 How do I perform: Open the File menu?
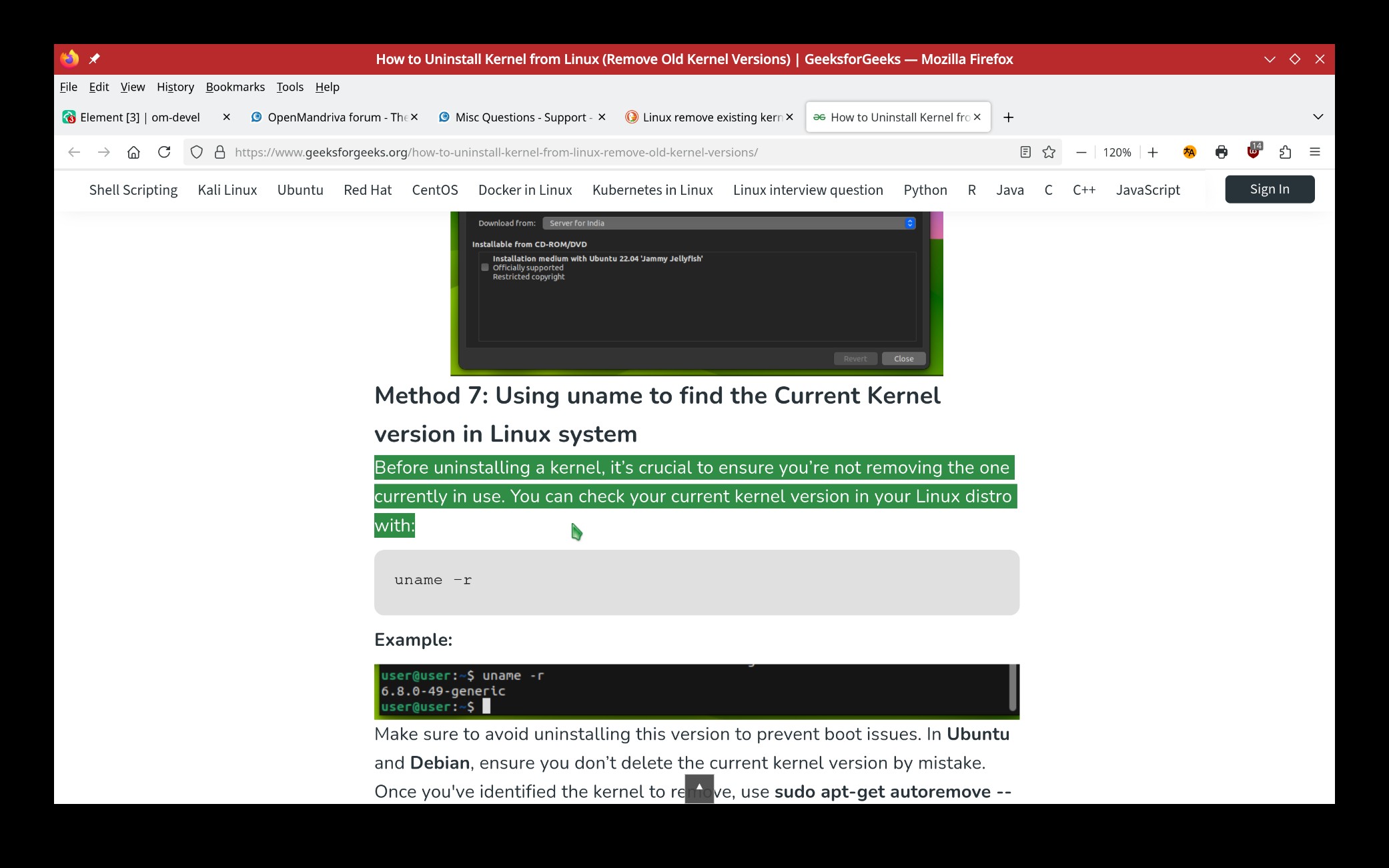pyautogui.click(x=68, y=87)
